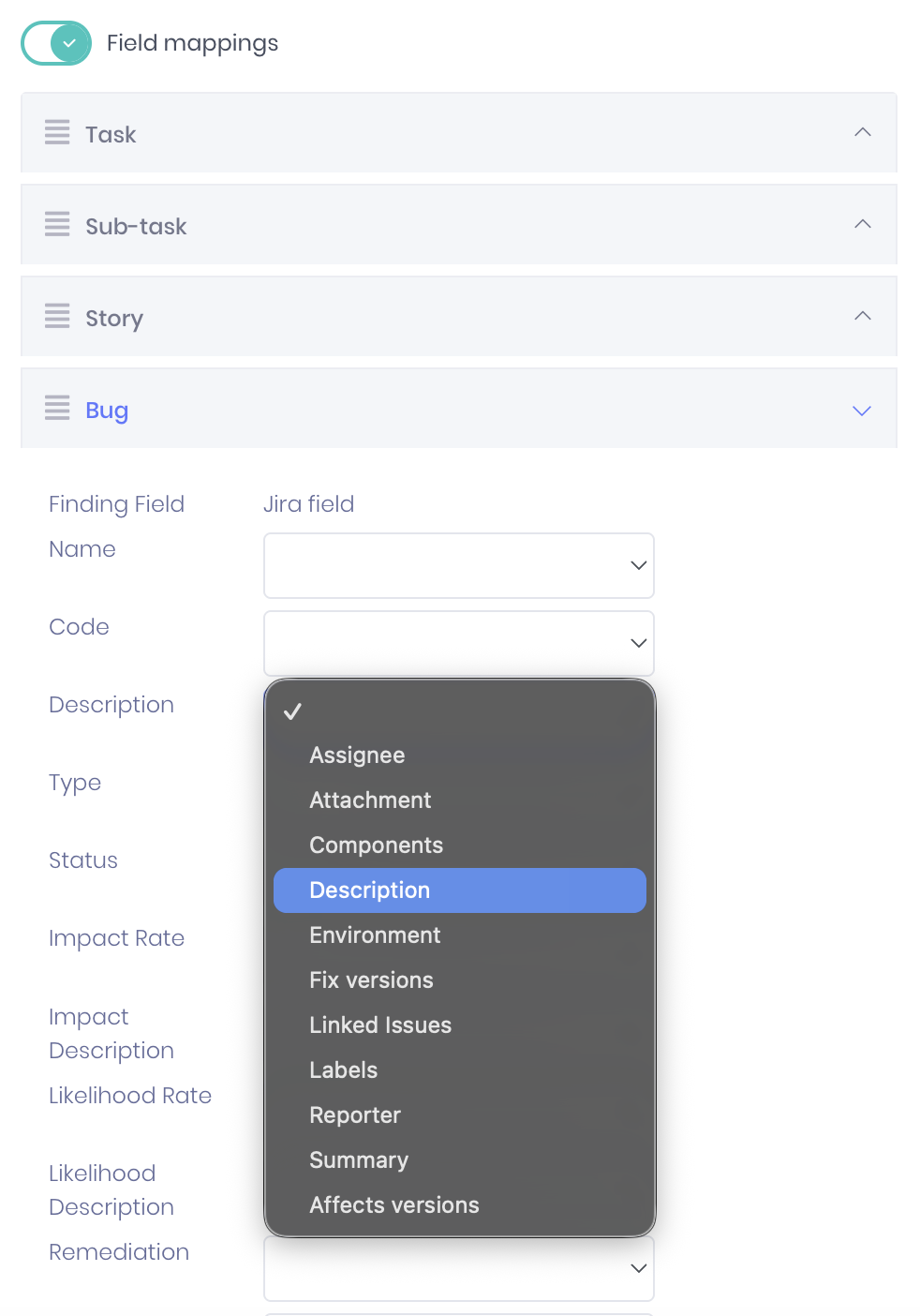The width and height of the screenshot is (920, 1316).
Task: Expand the Sub-task section chevron
Action: click(x=863, y=224)
